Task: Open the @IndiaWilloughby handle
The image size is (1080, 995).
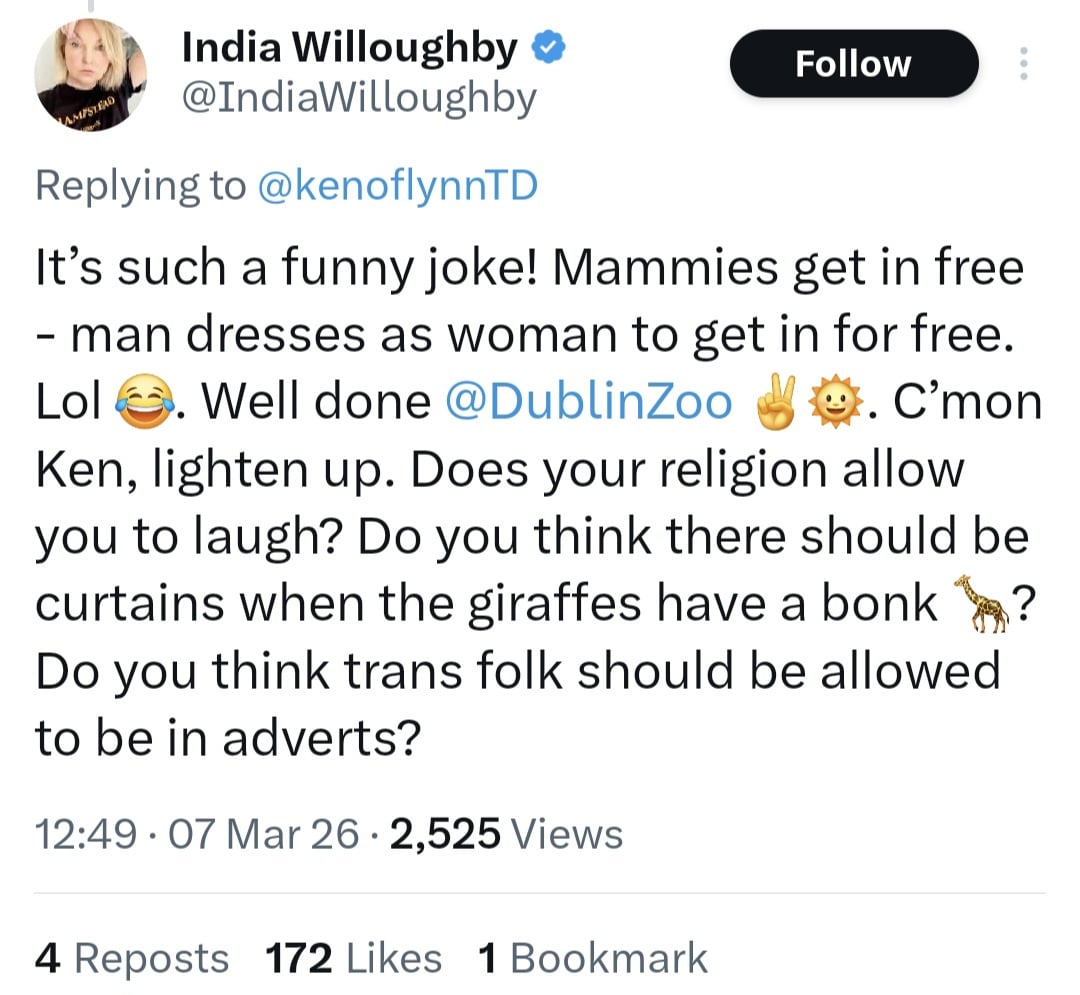Action: 359,98
